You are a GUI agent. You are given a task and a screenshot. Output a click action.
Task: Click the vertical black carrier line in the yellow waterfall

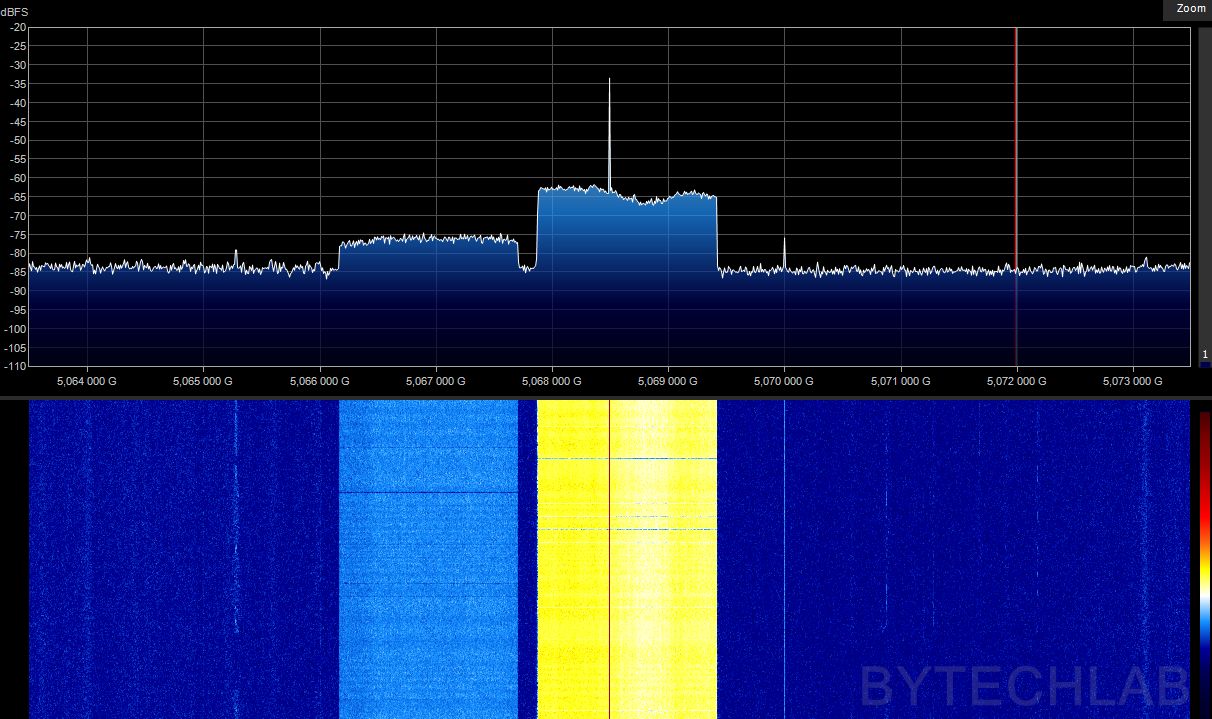click(x=609, y=559)
